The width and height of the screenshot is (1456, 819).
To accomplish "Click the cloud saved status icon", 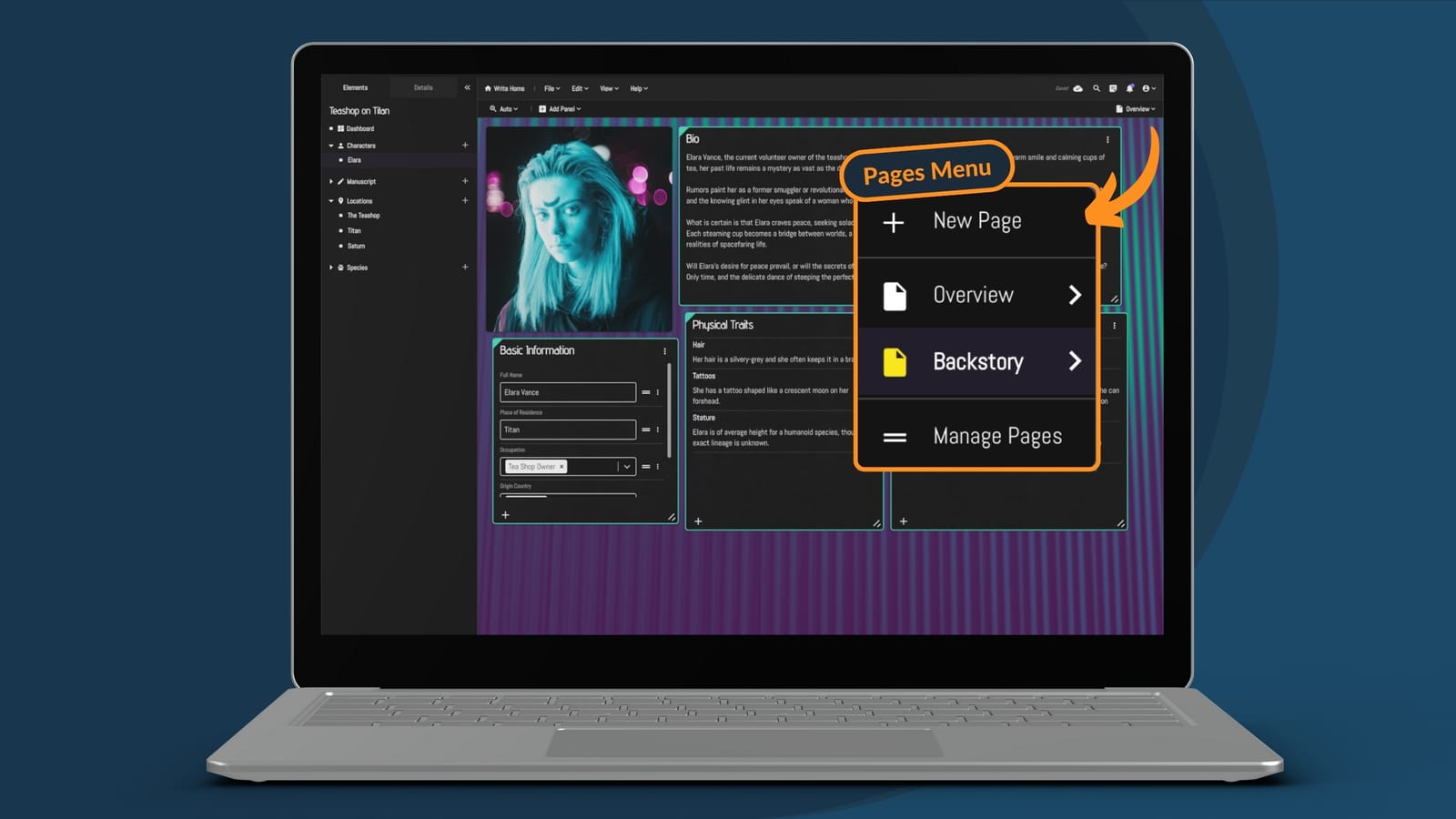I will point(1078,88).
